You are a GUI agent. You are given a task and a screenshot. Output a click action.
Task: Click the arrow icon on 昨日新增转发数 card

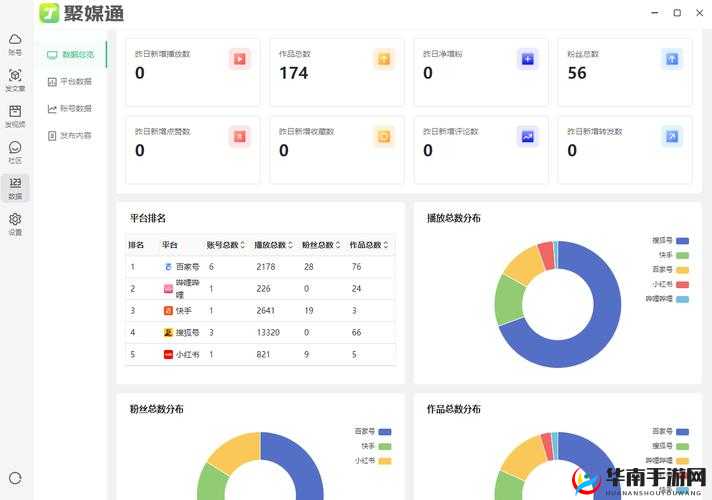(672, 137)
